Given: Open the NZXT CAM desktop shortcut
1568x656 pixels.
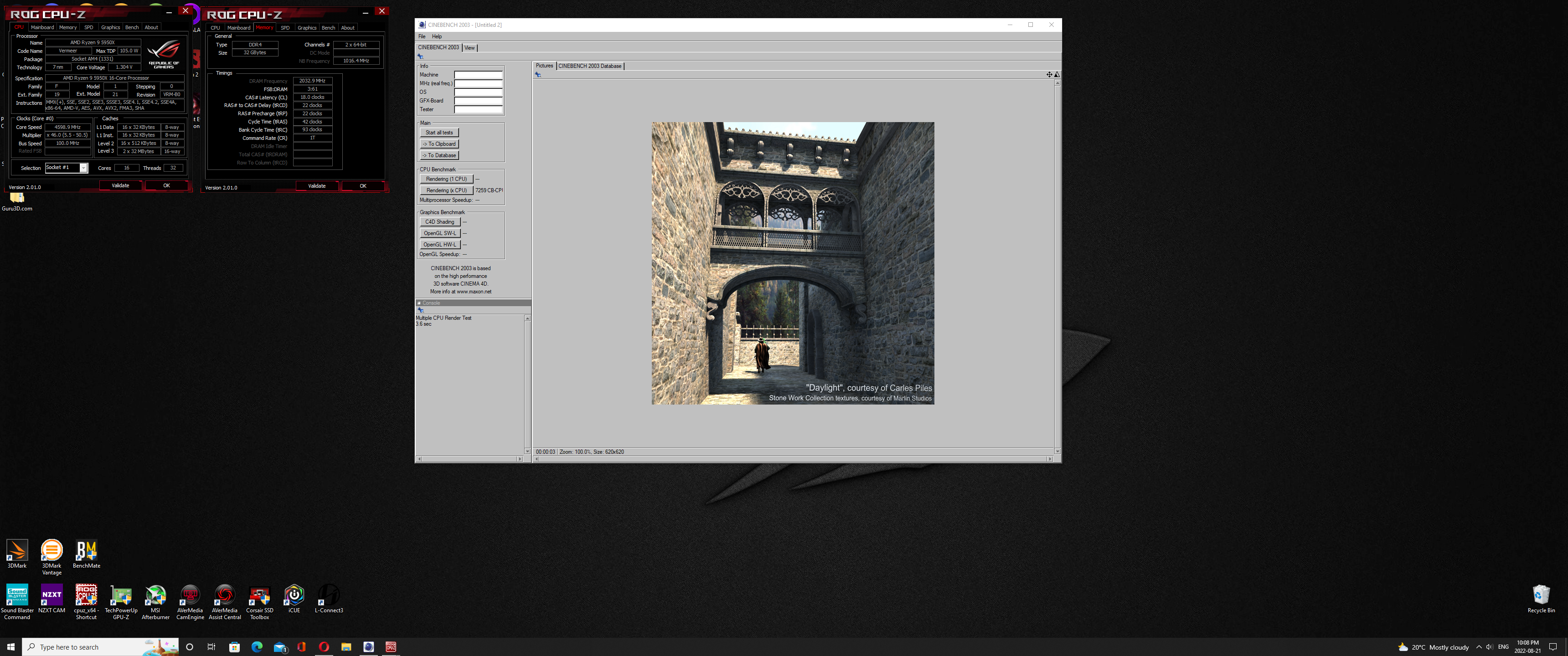Looking at the screenshot, I should click(52, 599).
